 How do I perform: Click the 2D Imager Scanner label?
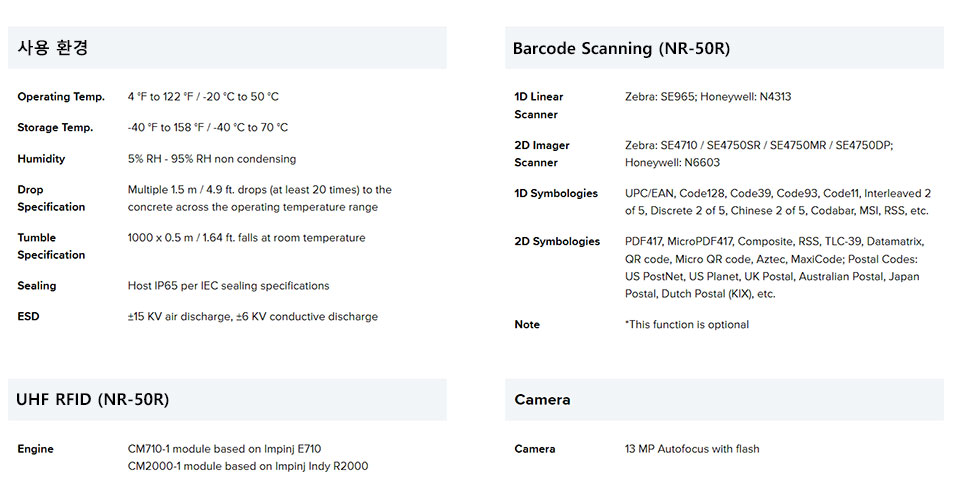click(542, 154)
